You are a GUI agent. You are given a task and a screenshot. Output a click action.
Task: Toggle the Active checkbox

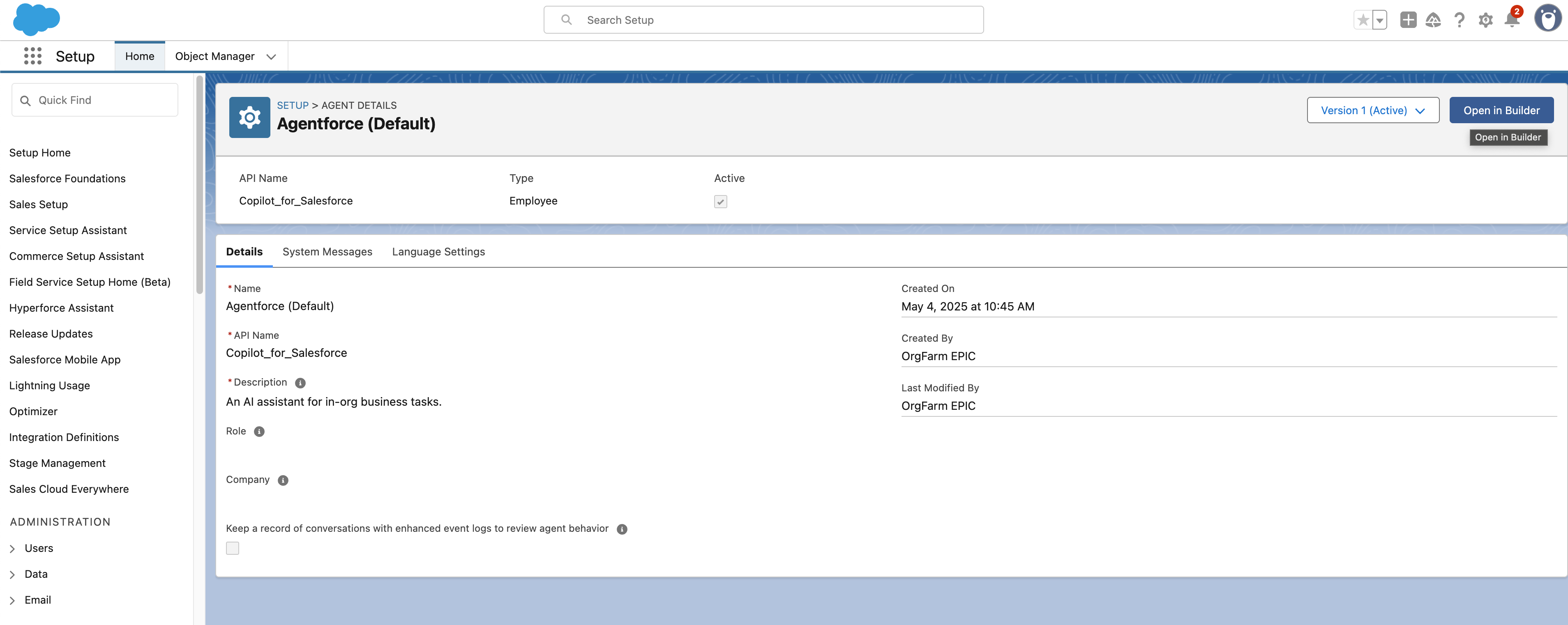(x=720, y=202)
